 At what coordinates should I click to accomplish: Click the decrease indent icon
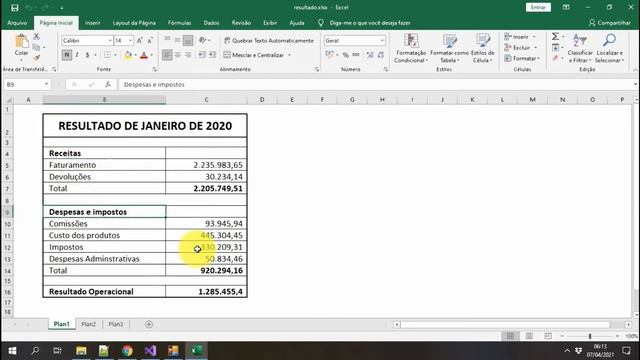pos(202,55)
